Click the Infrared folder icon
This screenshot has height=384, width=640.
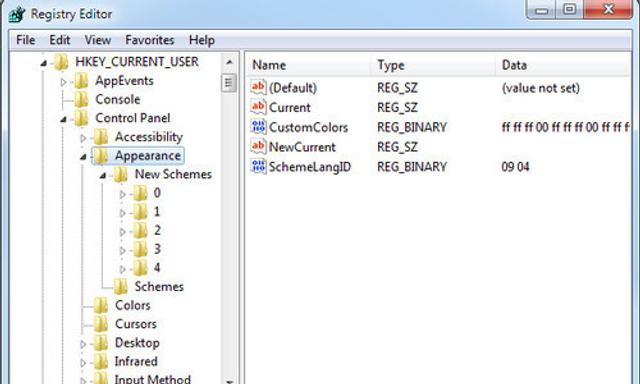[x=100, y=362]
